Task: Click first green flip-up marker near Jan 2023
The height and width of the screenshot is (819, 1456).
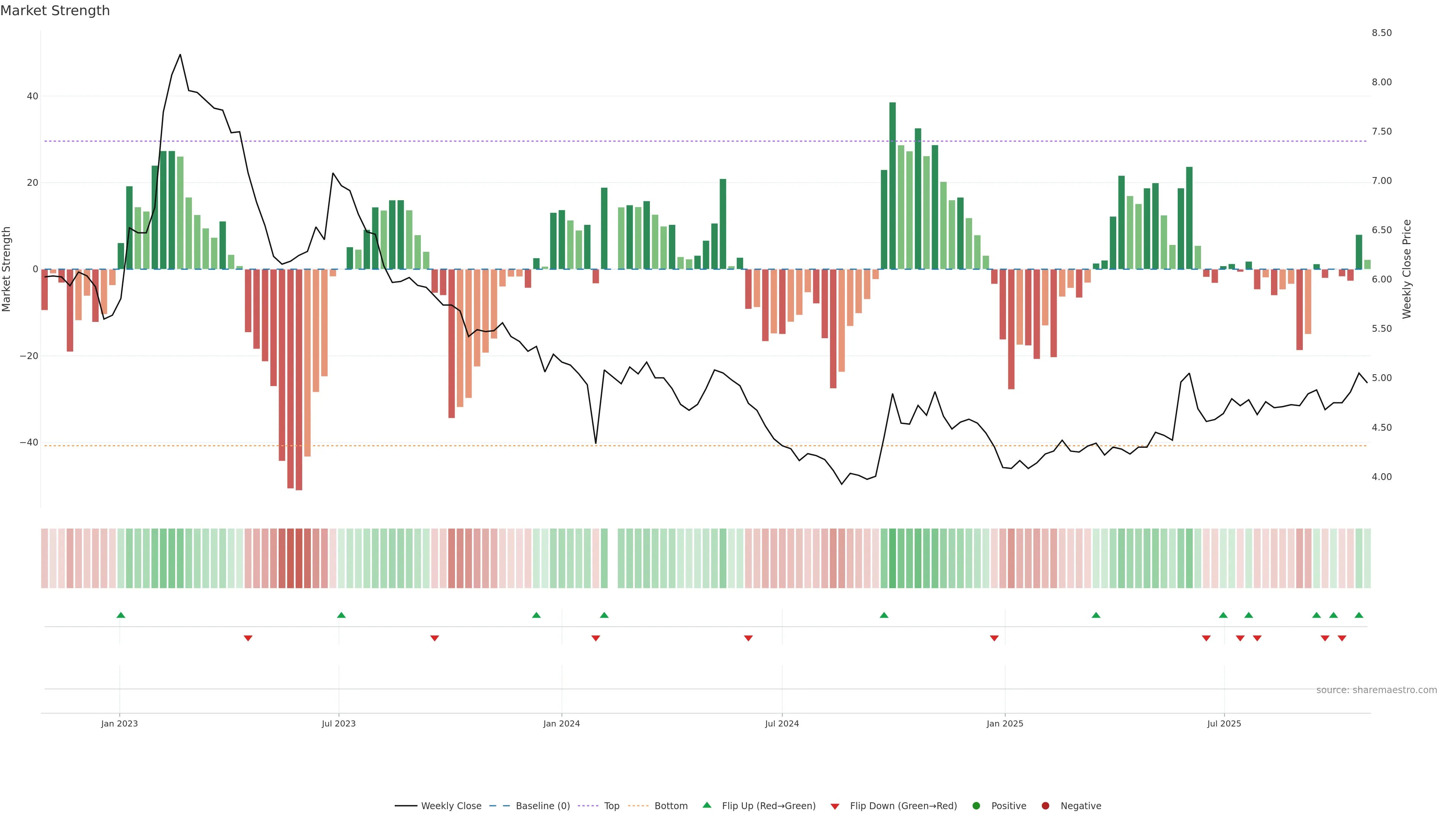Action: (121, 615)
